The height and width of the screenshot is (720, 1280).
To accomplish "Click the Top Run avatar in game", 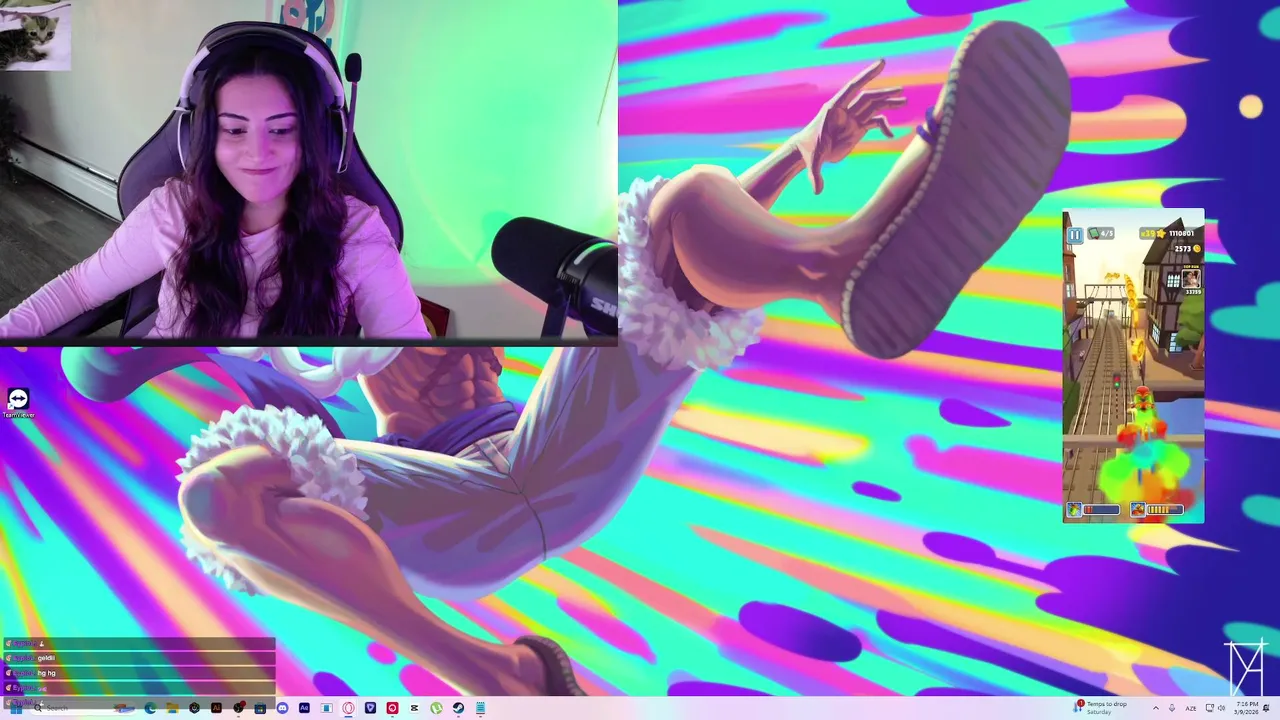I will [1191, 279].
